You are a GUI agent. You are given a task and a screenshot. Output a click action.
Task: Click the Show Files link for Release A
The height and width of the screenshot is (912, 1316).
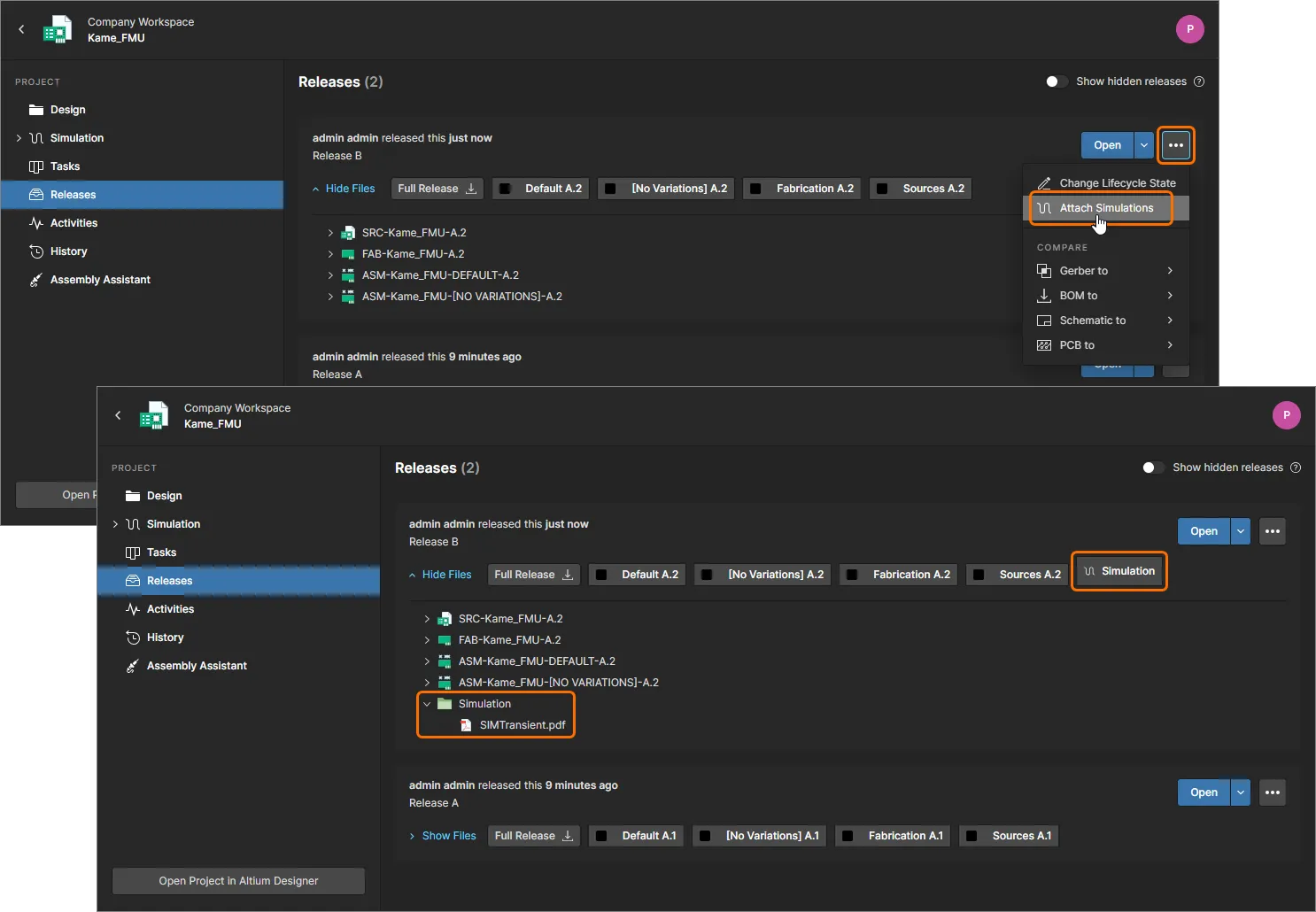coord(448,836)
